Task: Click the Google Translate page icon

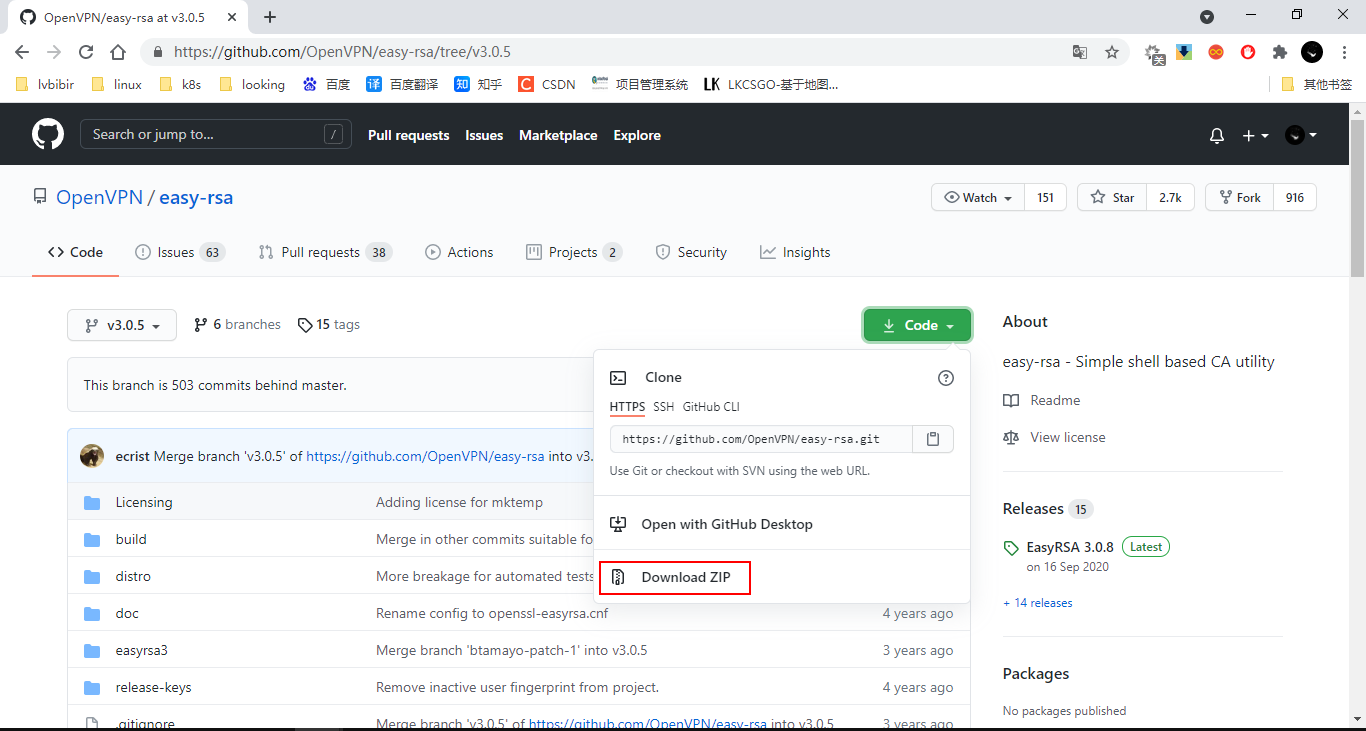Action: 1080,52
